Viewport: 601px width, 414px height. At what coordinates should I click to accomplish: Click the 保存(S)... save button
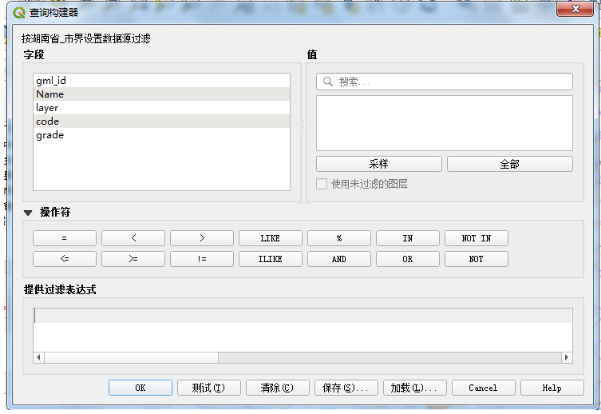[346, 388]
